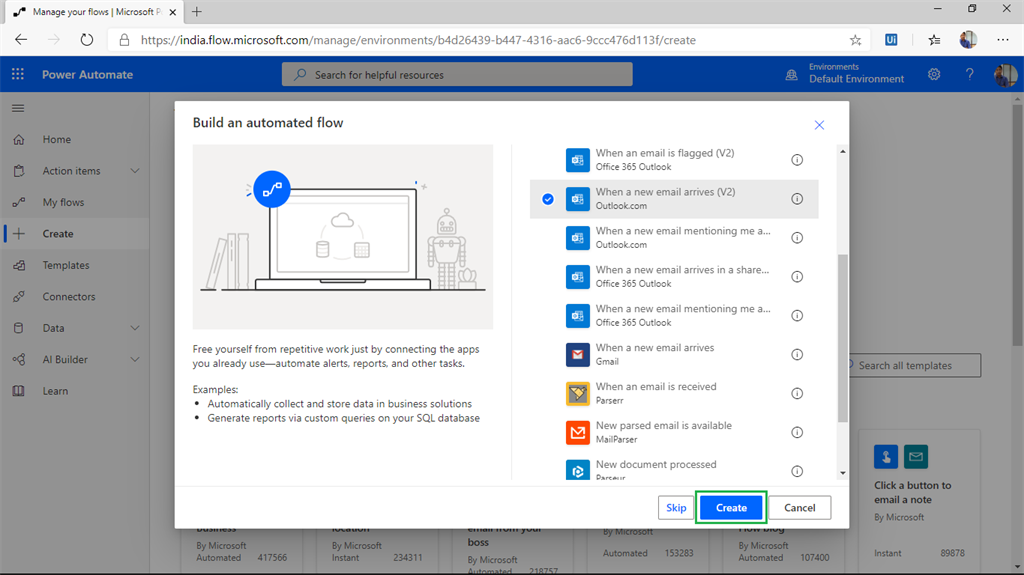
Task: Open Settings gear in Power Automate header
Action: pos(934,74)
